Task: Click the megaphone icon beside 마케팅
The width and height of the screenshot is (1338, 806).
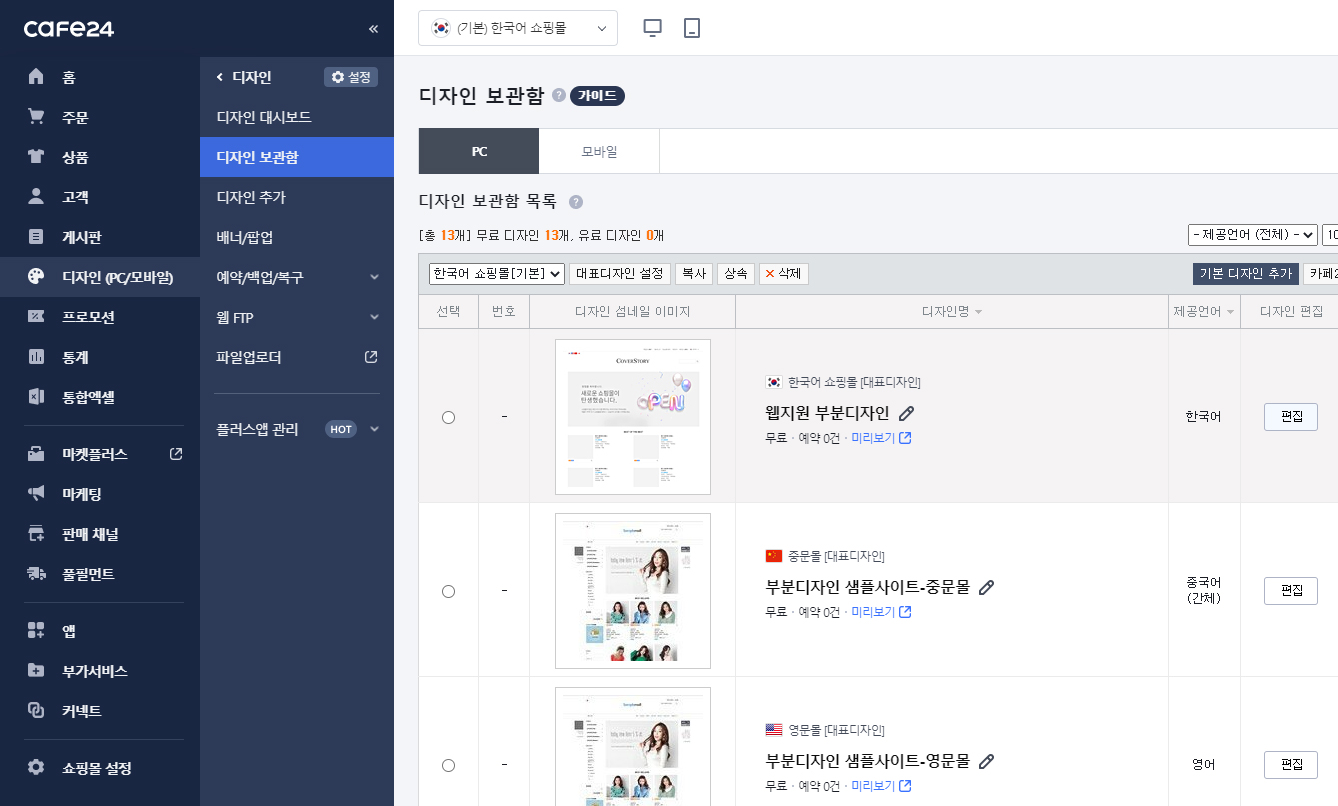Action: pos(36,494)
